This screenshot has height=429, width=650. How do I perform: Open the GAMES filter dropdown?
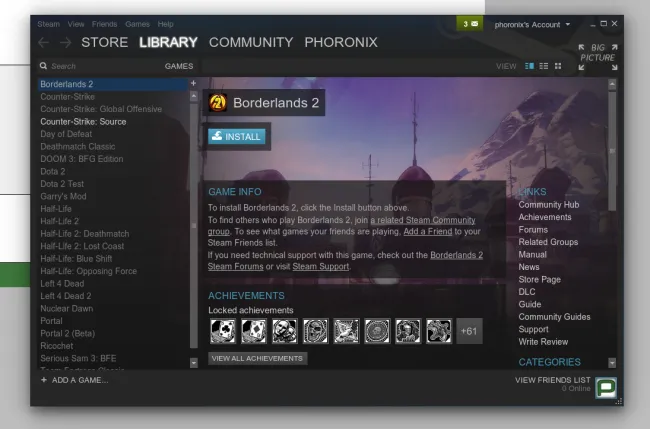click(x=179, y=66)
